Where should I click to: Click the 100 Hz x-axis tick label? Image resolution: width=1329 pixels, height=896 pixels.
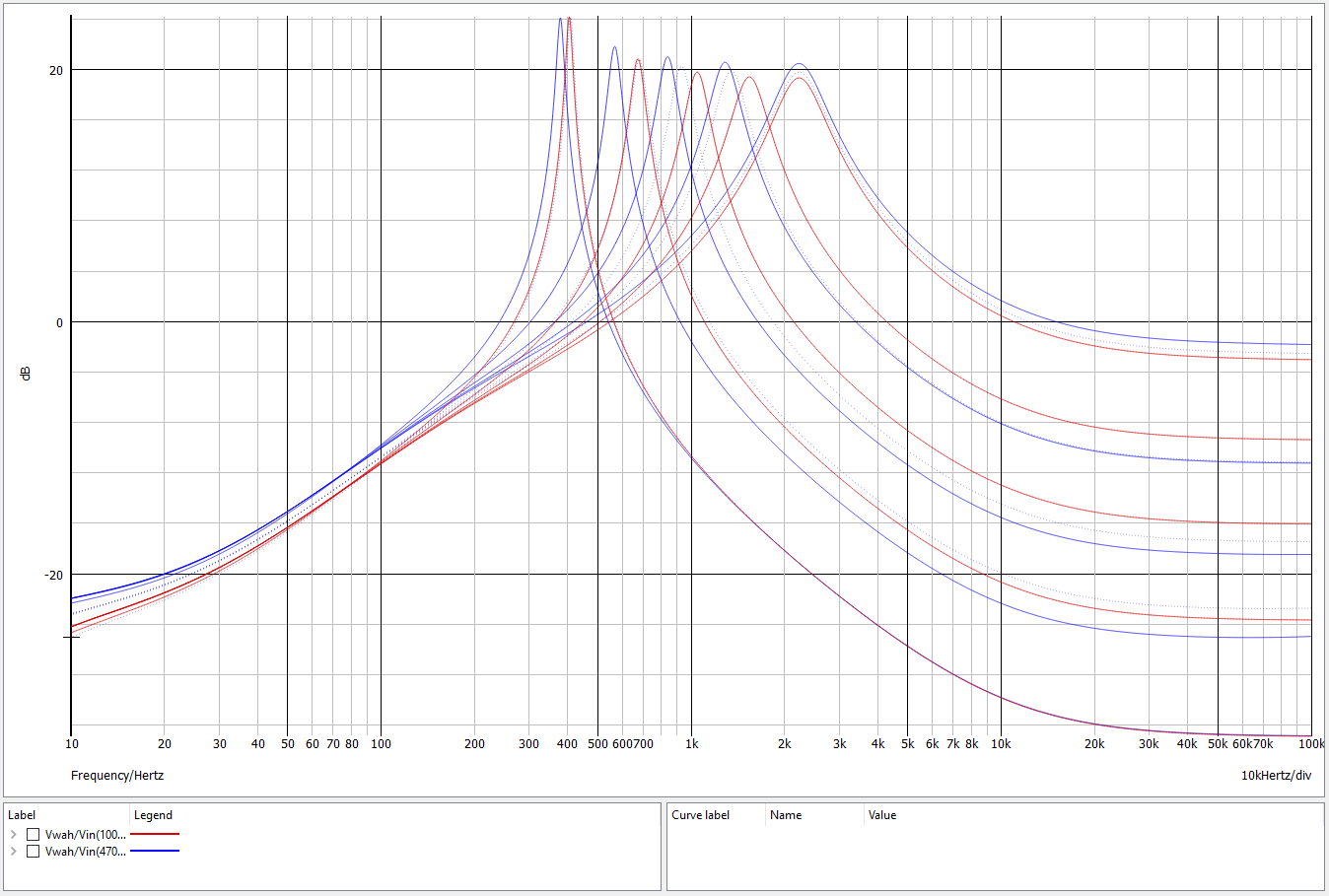[381, 744]
